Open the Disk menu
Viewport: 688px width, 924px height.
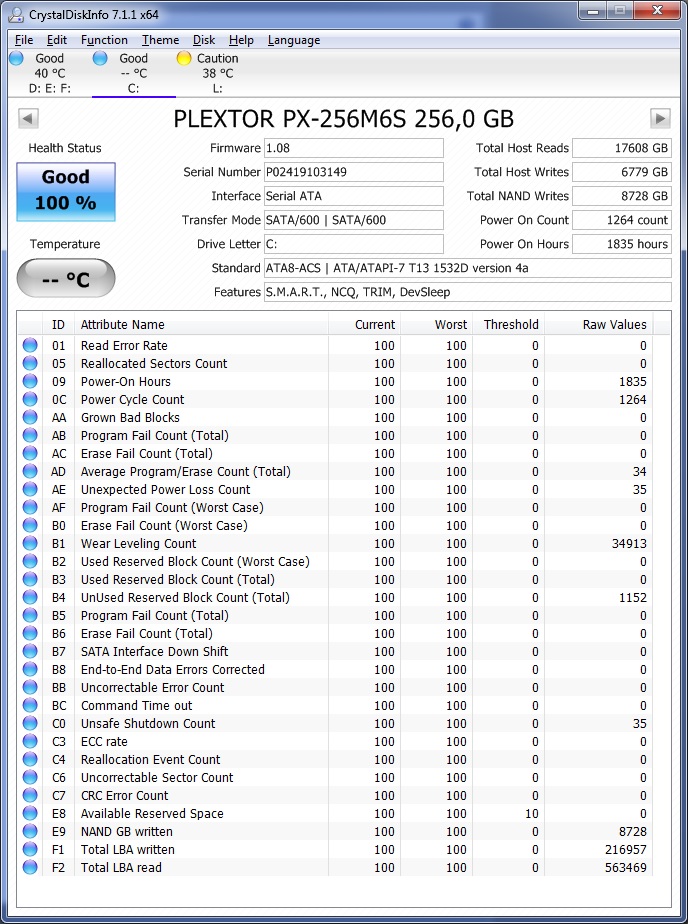click(x=204, y=40)
